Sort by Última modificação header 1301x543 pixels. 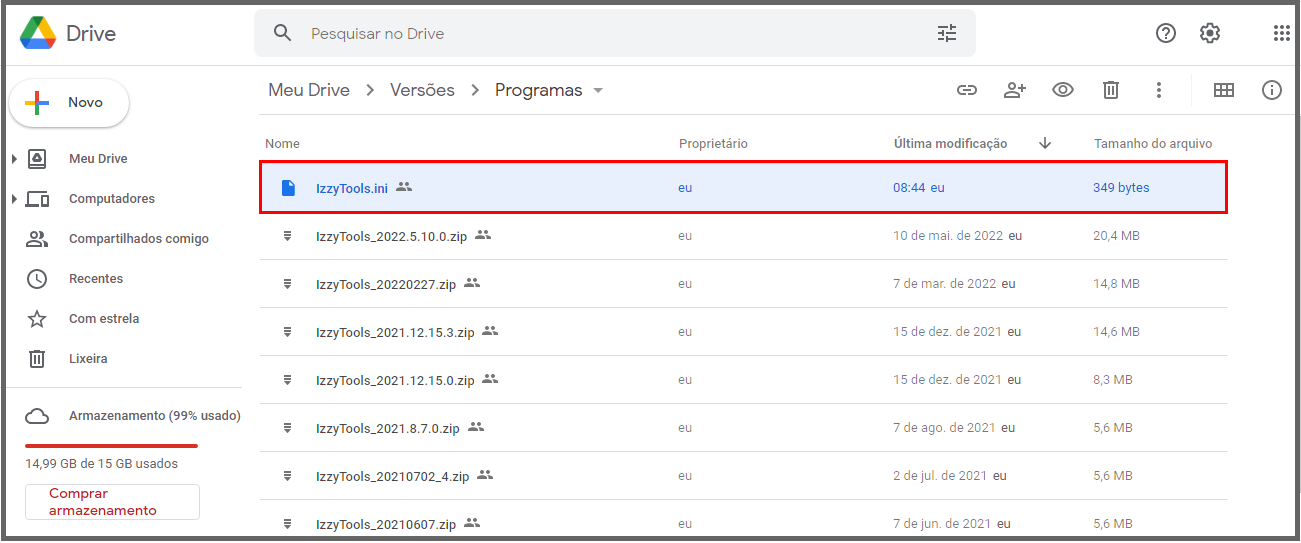(950, 144)
